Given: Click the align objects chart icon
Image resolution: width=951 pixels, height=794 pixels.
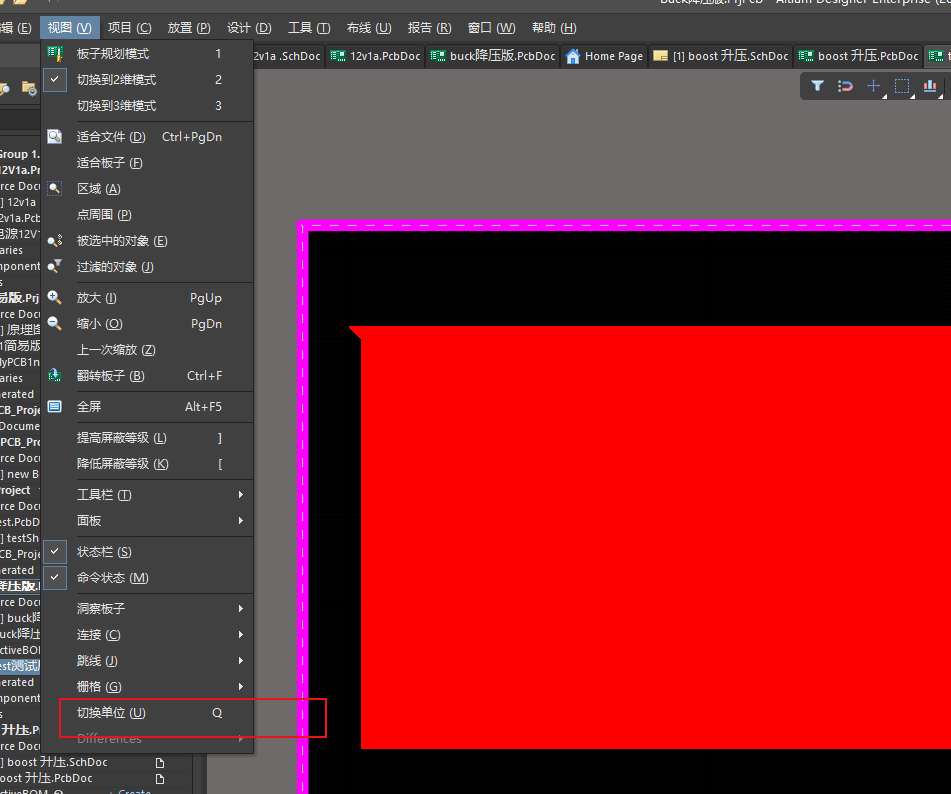Looking at the screenshot, I should coord(930,86).
